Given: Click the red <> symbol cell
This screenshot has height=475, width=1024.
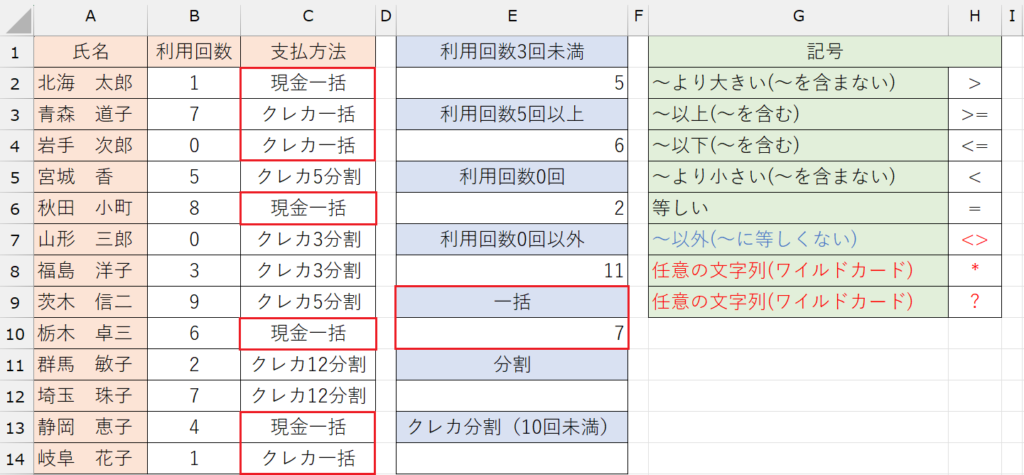Looking at the screenshot, I should pos(974,239).
